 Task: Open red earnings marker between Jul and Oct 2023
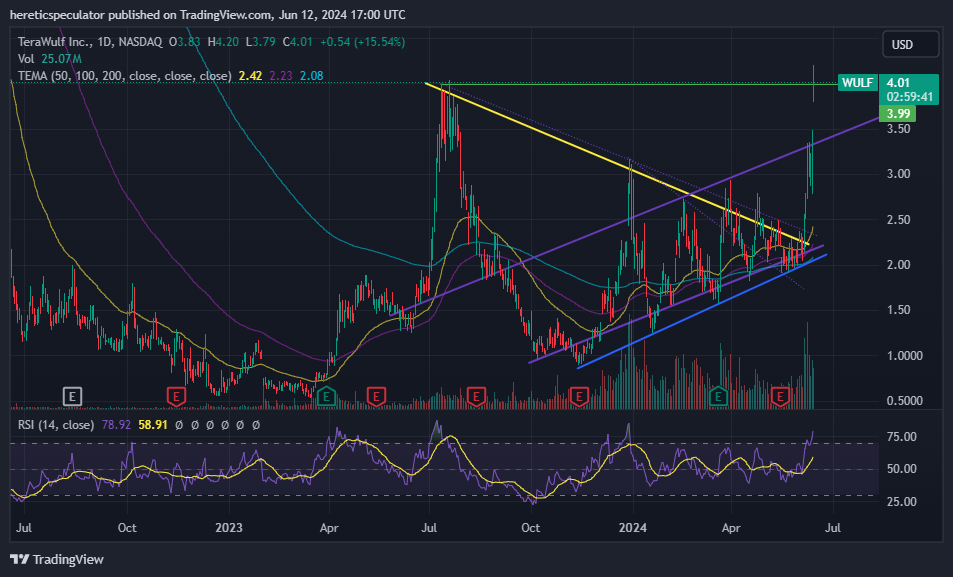click(476, 397)
